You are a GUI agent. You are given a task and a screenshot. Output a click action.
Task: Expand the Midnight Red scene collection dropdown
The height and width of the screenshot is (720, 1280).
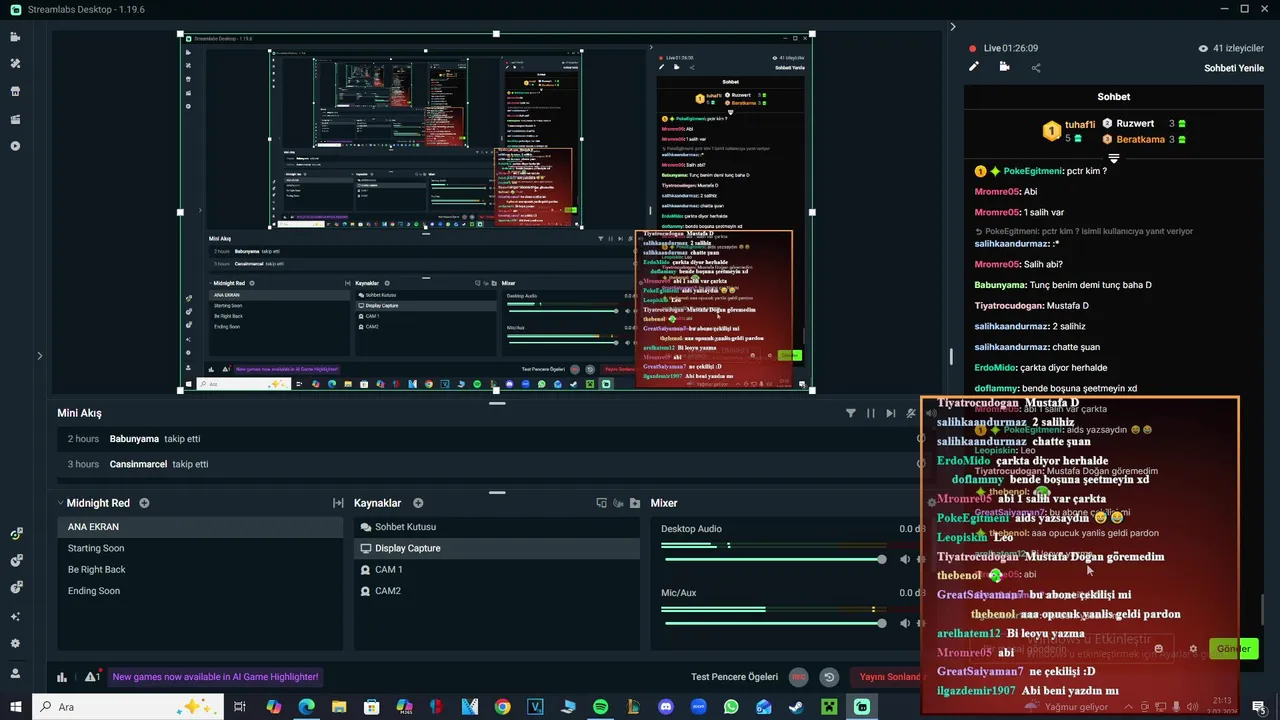(61, 503)
